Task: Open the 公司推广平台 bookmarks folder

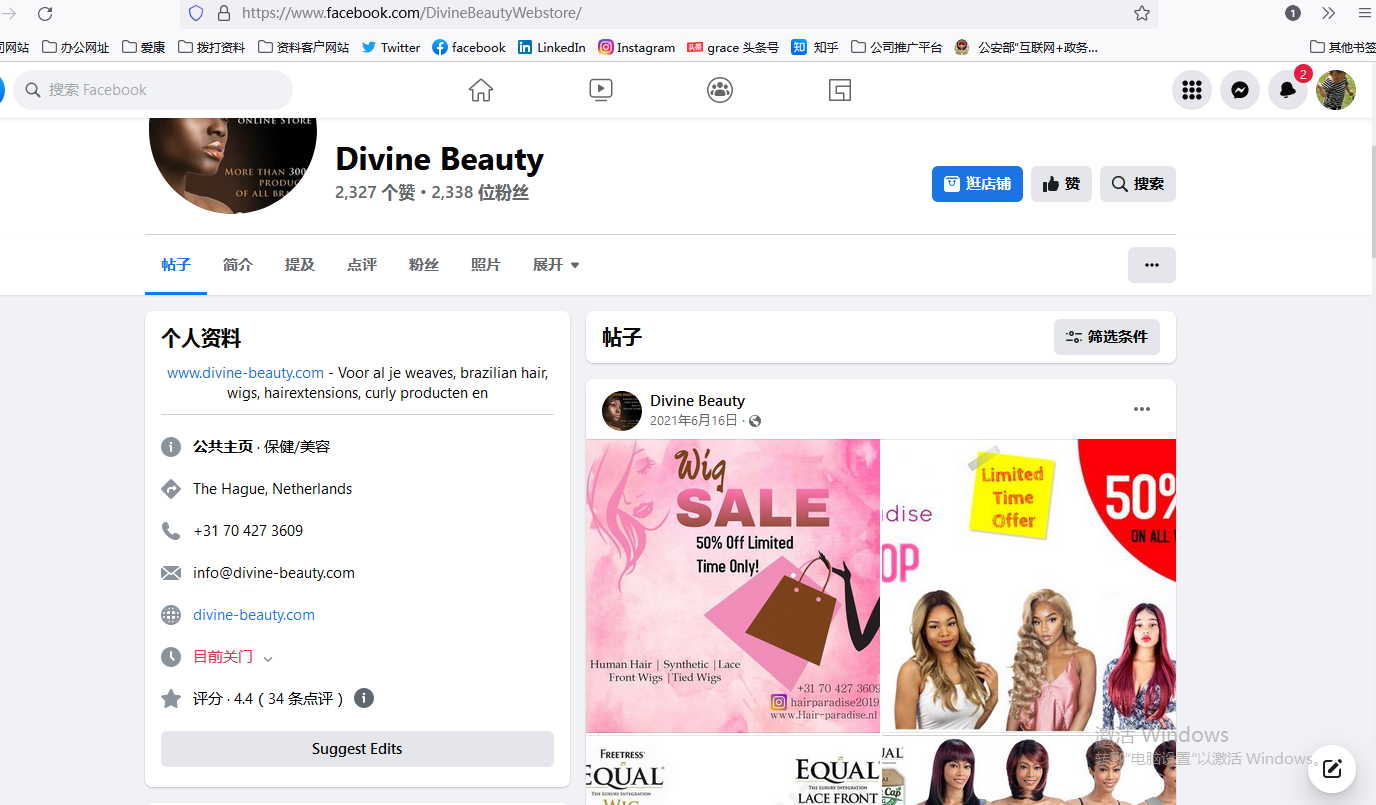Action: (x=897, y=47)
